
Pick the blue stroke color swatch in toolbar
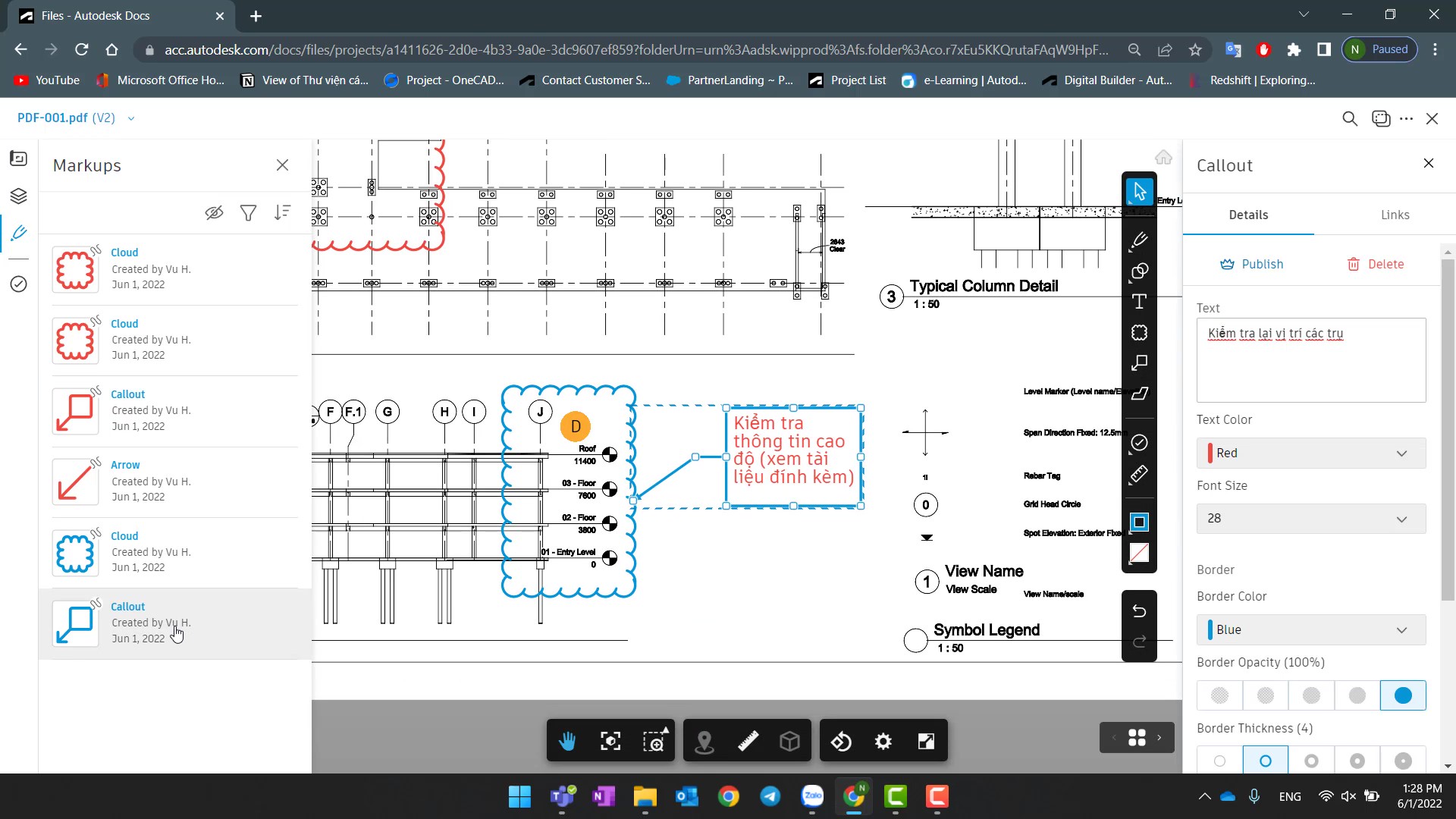click(1139, 522)
